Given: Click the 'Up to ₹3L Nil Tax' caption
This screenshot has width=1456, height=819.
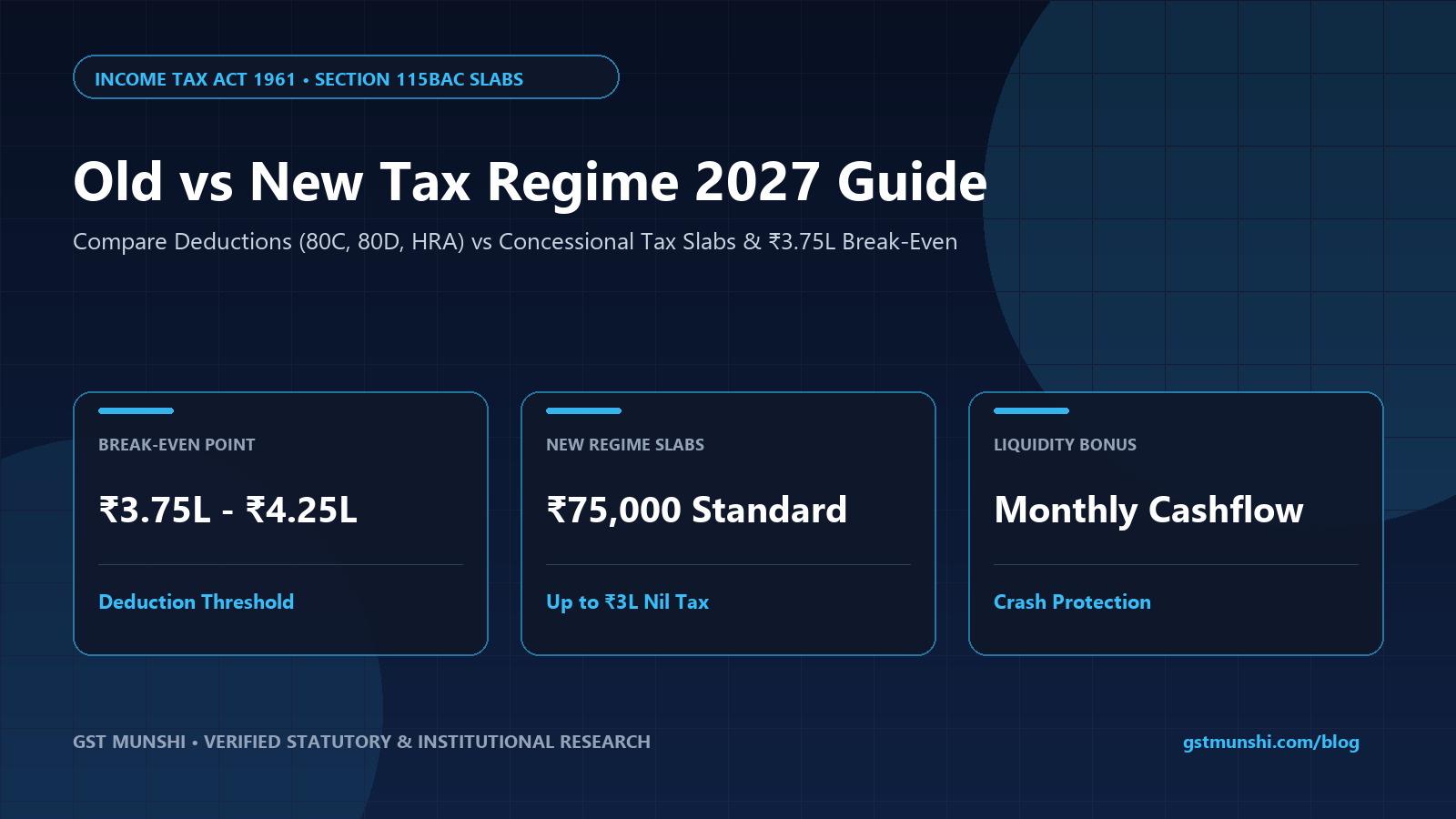Looking at the screenshot, I should [627, 602].
